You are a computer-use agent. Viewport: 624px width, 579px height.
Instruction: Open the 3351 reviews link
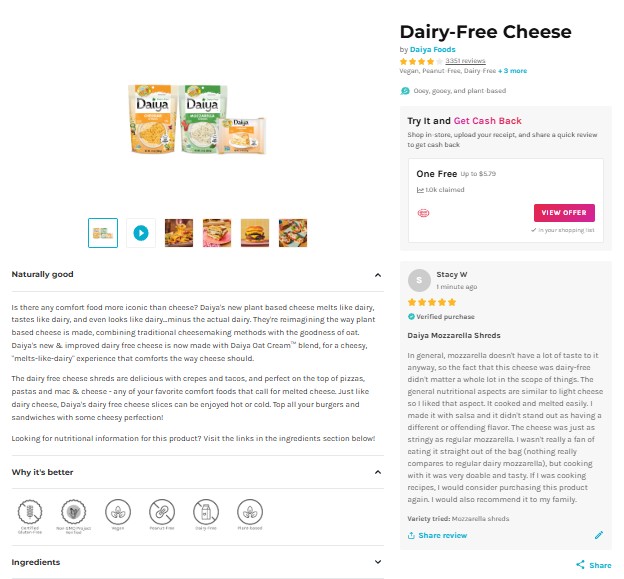[465, 61]
